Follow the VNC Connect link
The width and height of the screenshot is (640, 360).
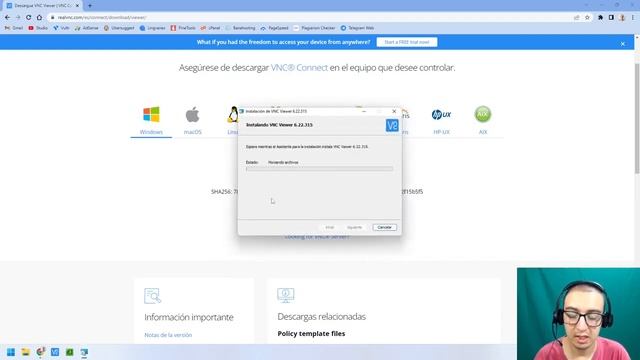[299, 67]
